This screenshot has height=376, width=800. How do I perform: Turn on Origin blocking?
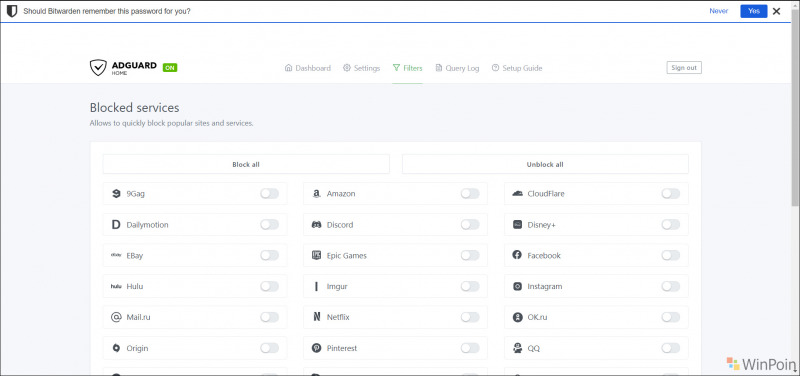(269, 348)
